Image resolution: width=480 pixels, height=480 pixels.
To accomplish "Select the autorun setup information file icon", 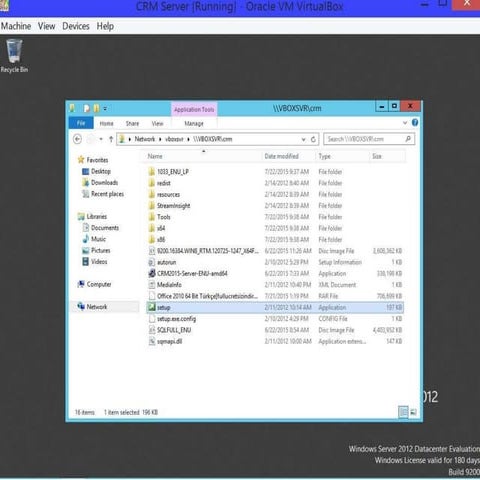I will [x=152, y=262].
